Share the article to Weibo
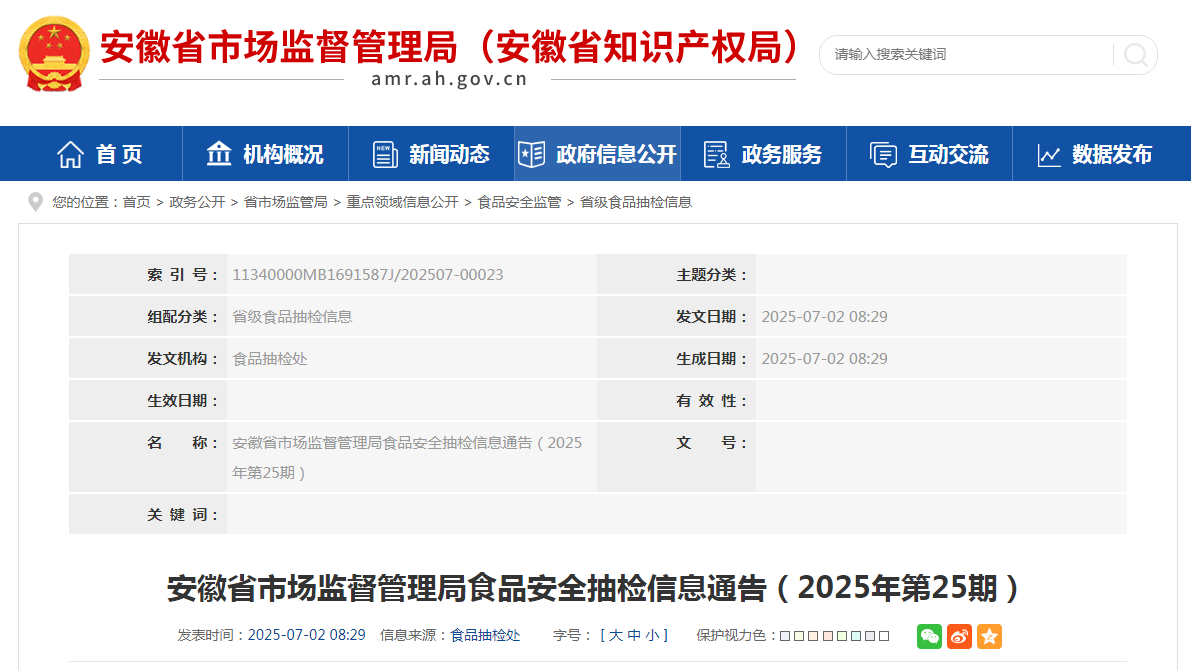The height and width of the screenshot is (670, 1191). [959, 636]
